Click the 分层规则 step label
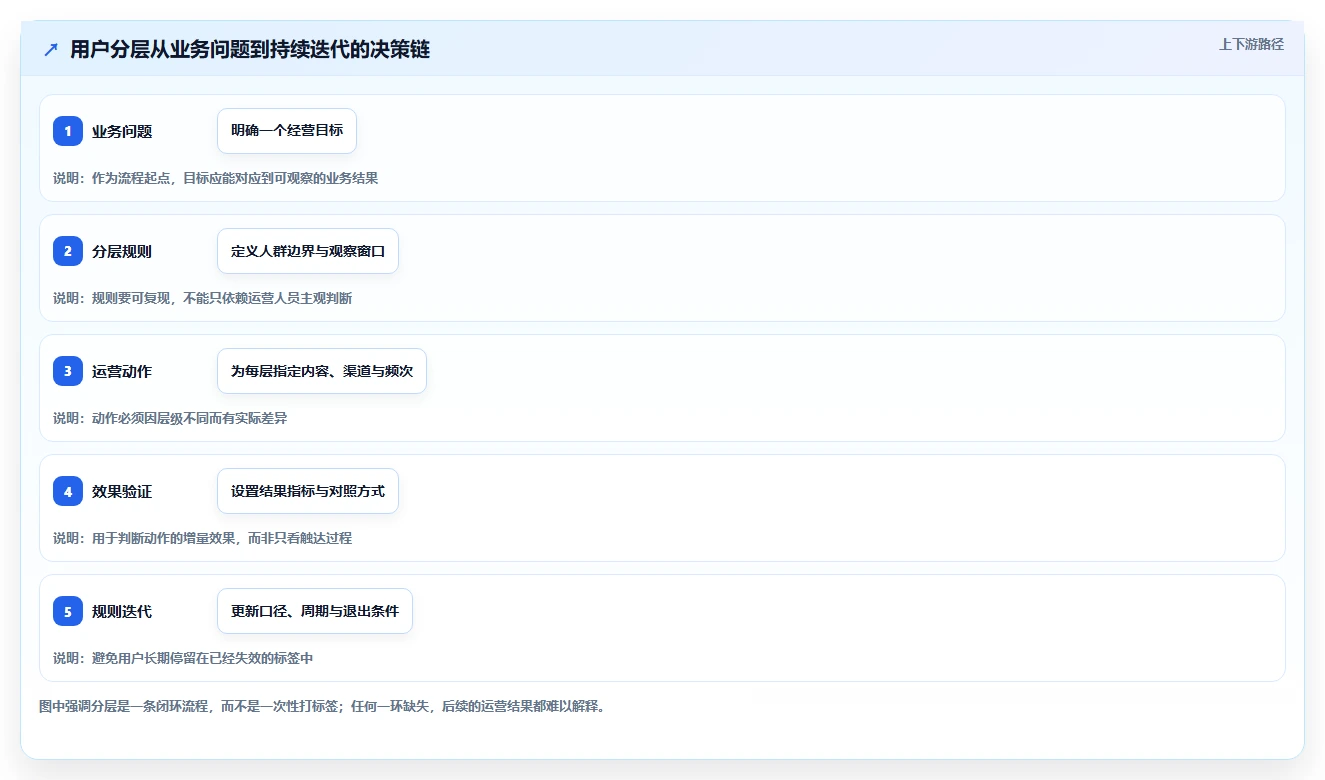Screen dimensions: 1325x780 122,251
